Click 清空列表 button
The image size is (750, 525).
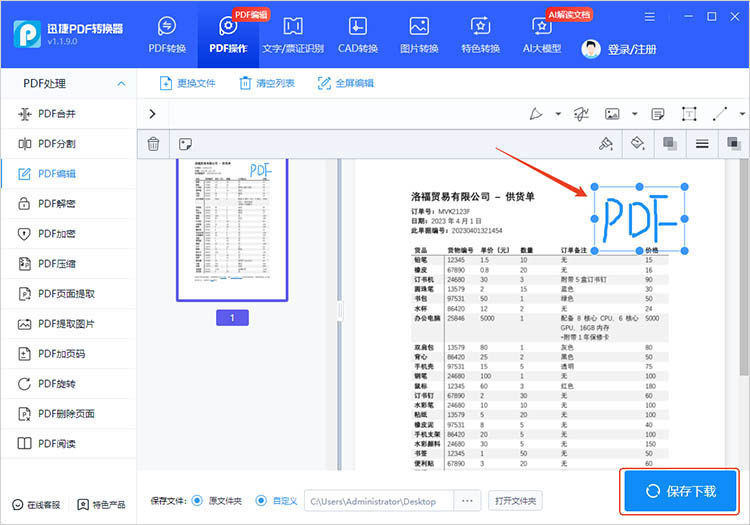click(266, 83)
